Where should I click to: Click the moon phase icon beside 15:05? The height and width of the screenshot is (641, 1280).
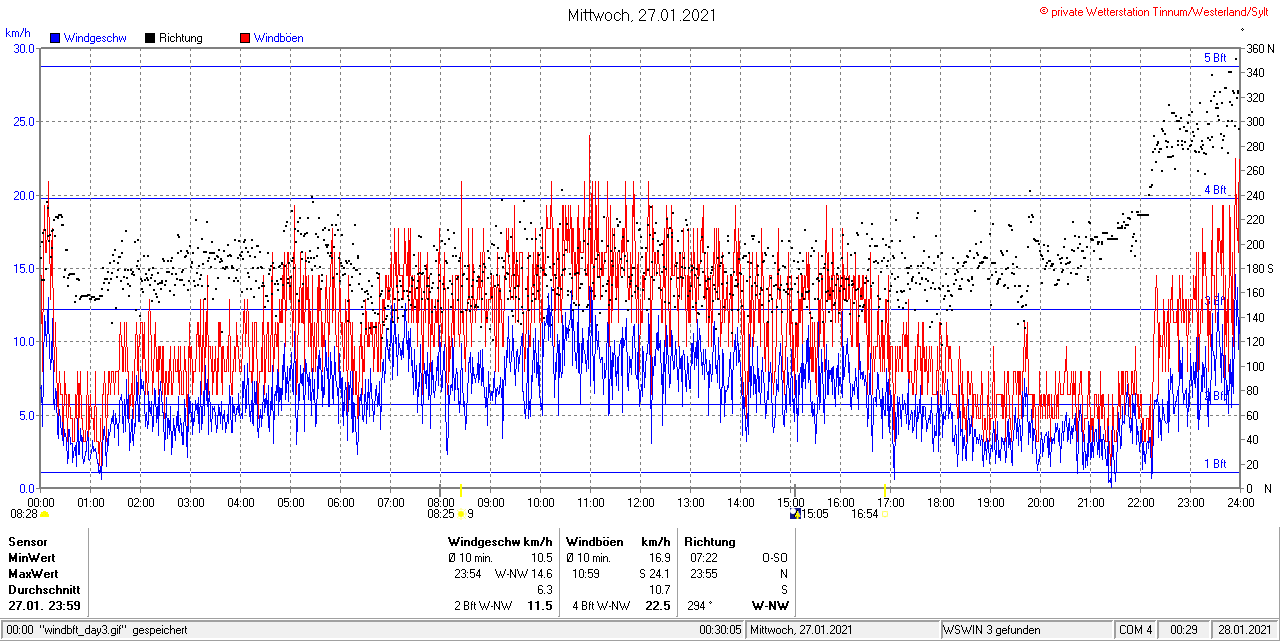pyautogui.click(x=795, y=514)
